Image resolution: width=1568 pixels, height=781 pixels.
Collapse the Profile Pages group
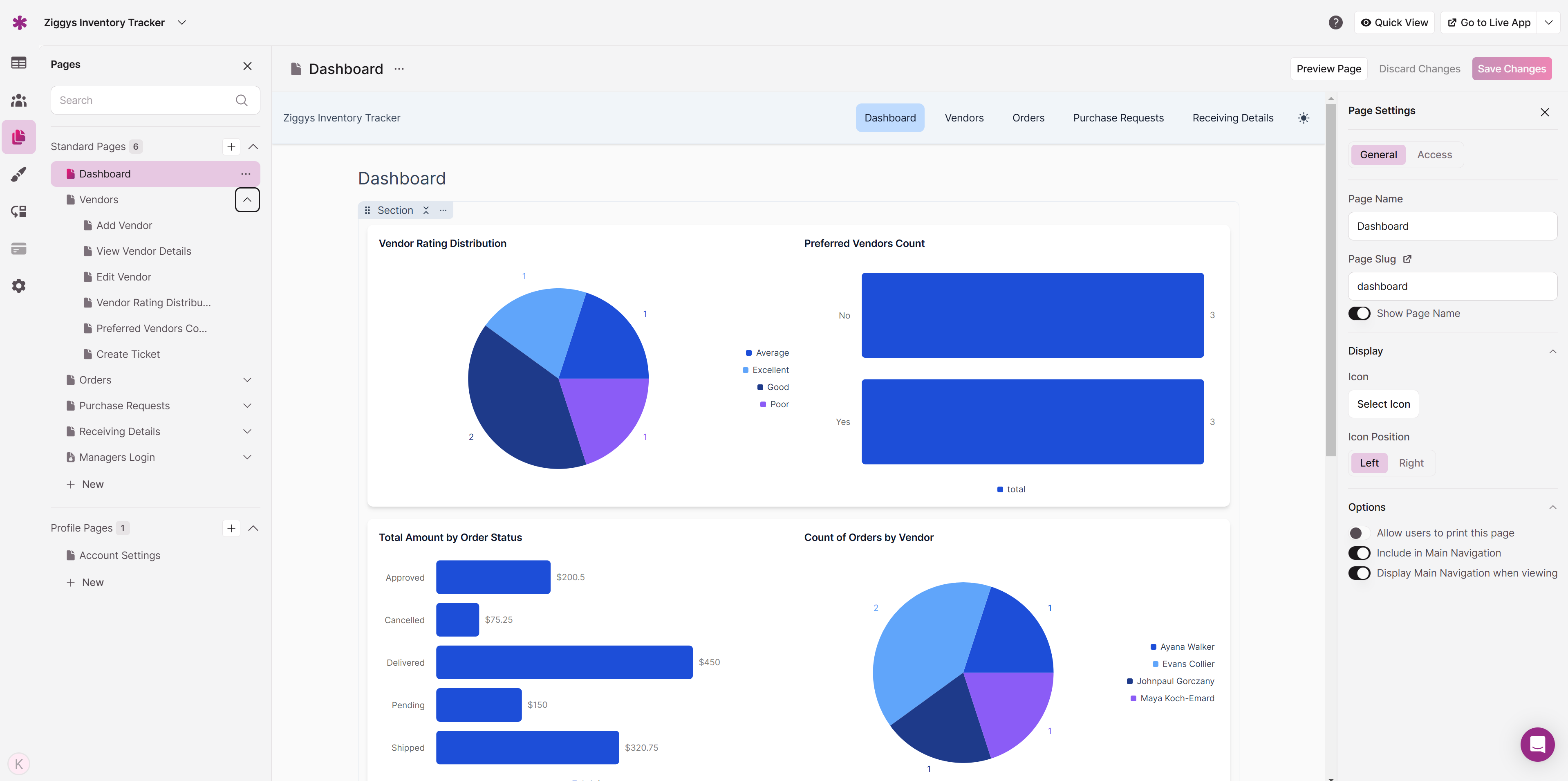tap(253, 528)
